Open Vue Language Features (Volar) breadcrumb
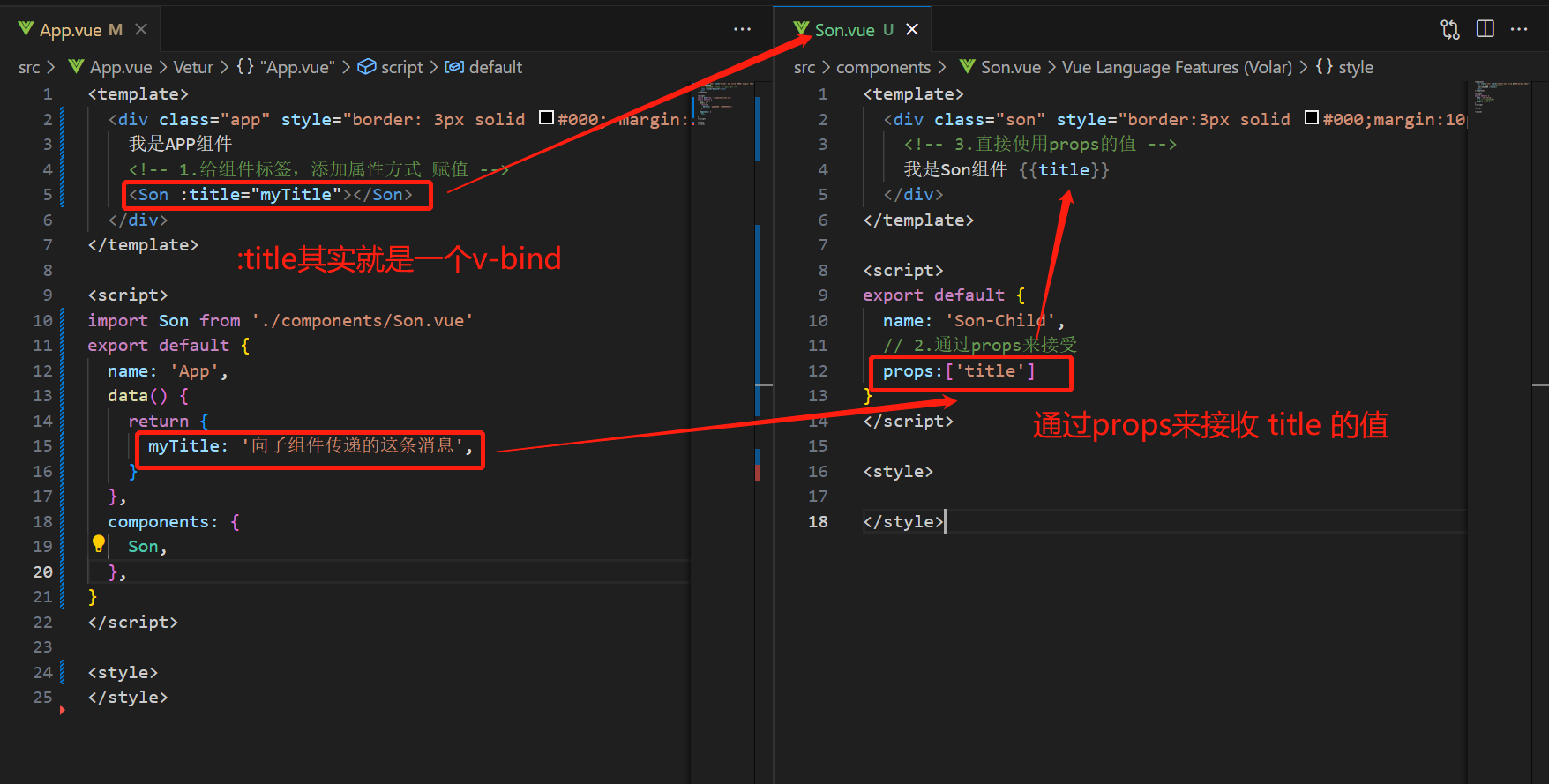This screenshot has height=784, width=1549. [x=1177, y=67]
